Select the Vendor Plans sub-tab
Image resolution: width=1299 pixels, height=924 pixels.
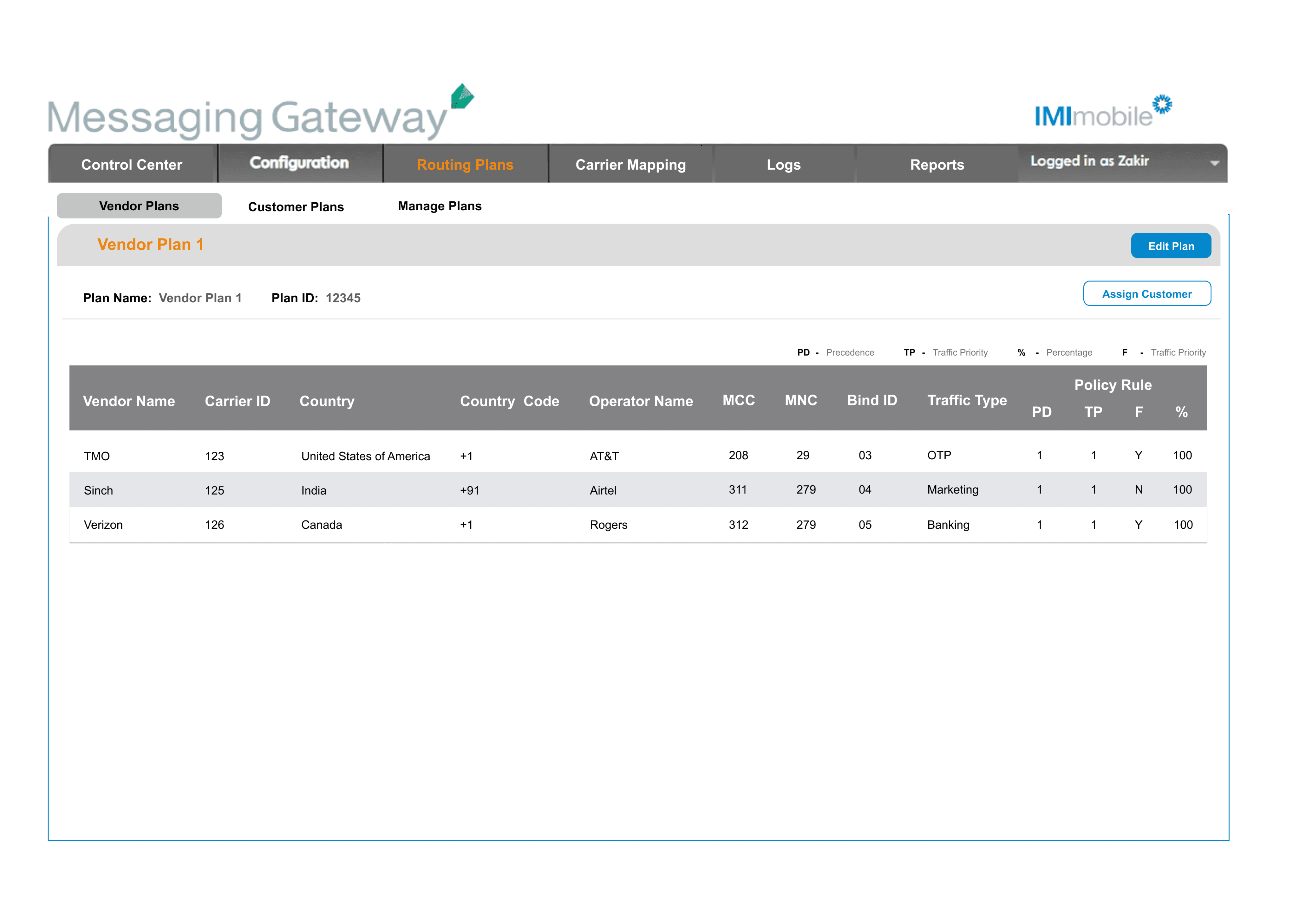(x=139, y=206)
